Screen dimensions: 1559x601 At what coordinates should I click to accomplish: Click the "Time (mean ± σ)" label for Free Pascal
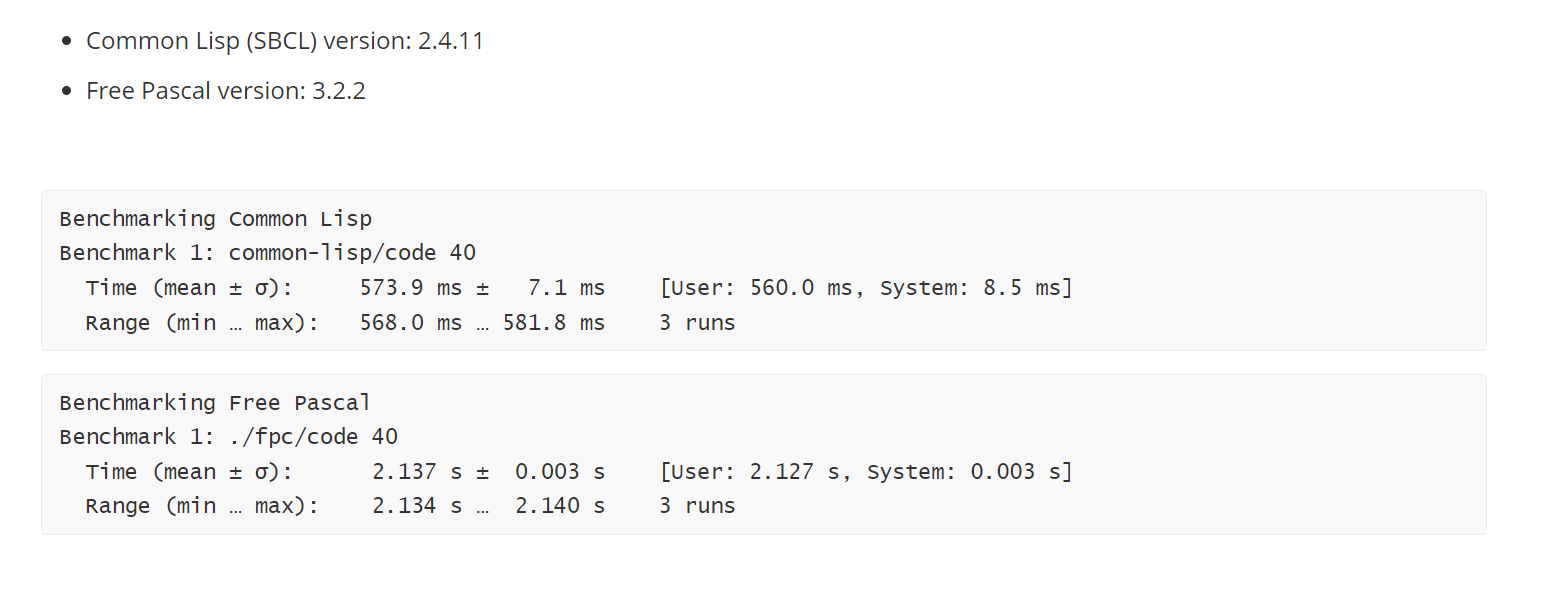coord(189,472)
